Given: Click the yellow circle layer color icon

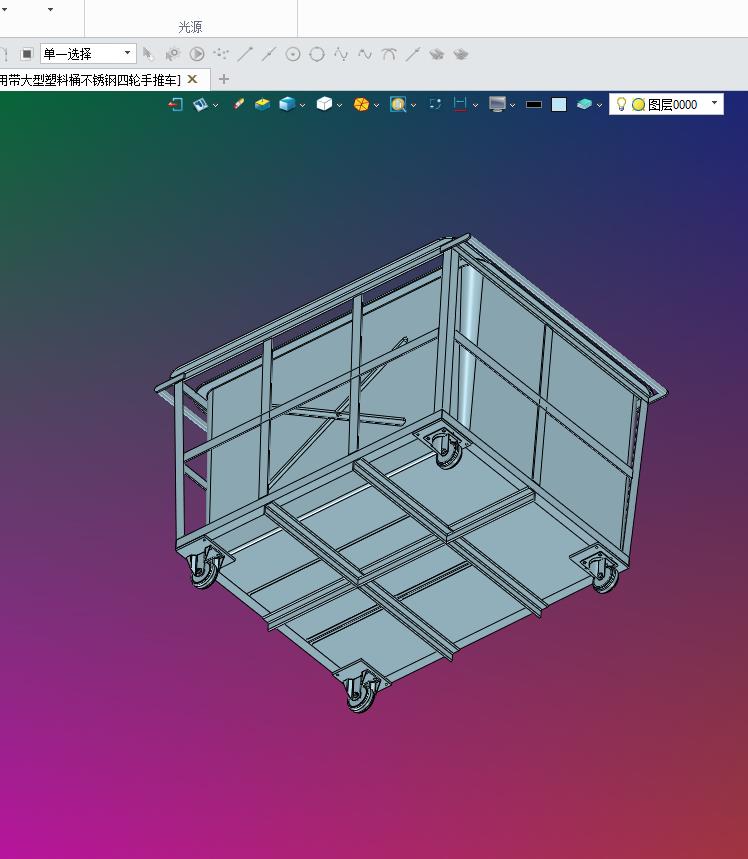Looking at the screenshot, I should coord(638,104).
